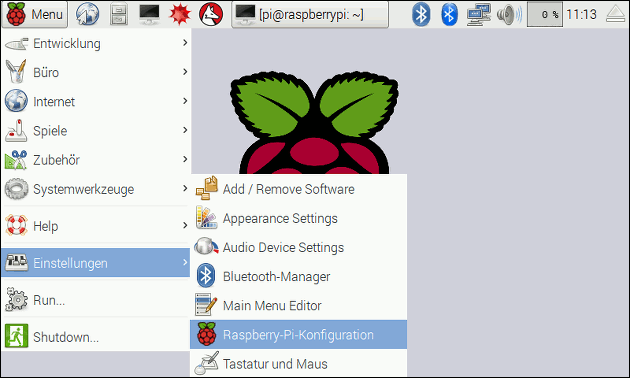Launch the terminal monitor icon in panel
Viewport: 630px width, 378px height.
(149, 14)
